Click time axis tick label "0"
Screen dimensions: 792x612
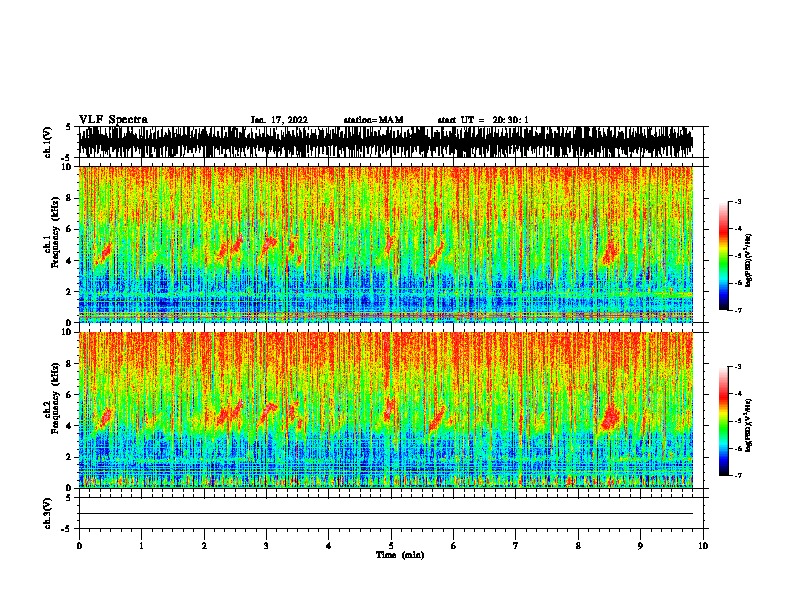pos(79,546)
